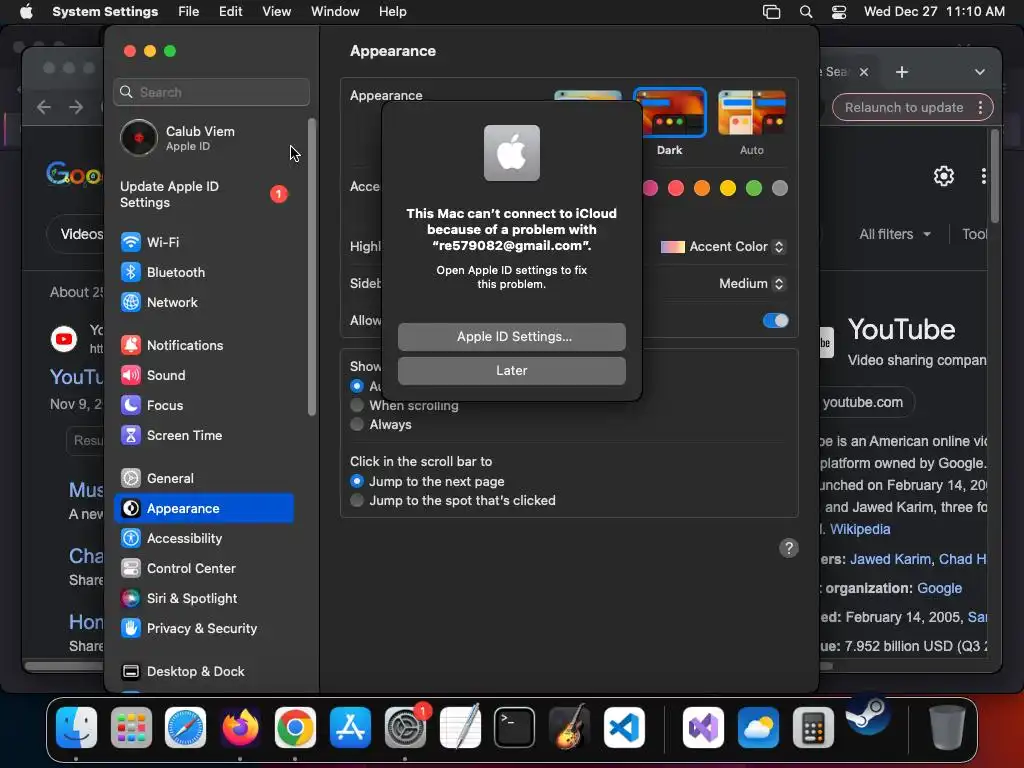Open GarageBand from the Dock
The image size is (1024, 768).
click(569, 728)
